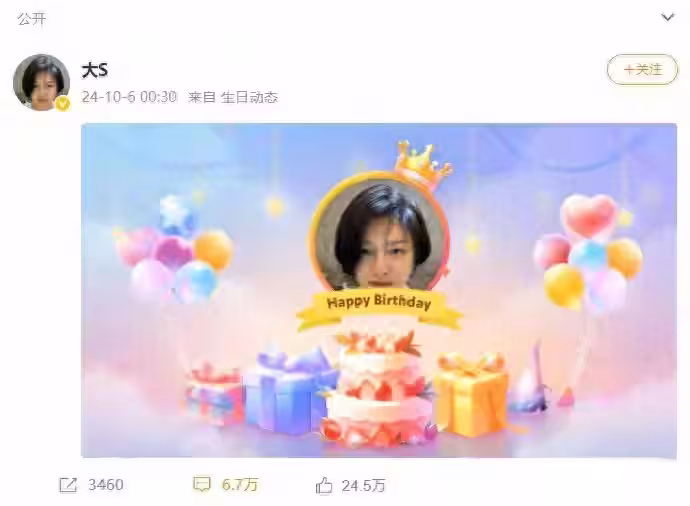690x506 pixels.
Task: Open the circular portrait in birthday card
Action: pyautogui.click(x=379, y=234)
